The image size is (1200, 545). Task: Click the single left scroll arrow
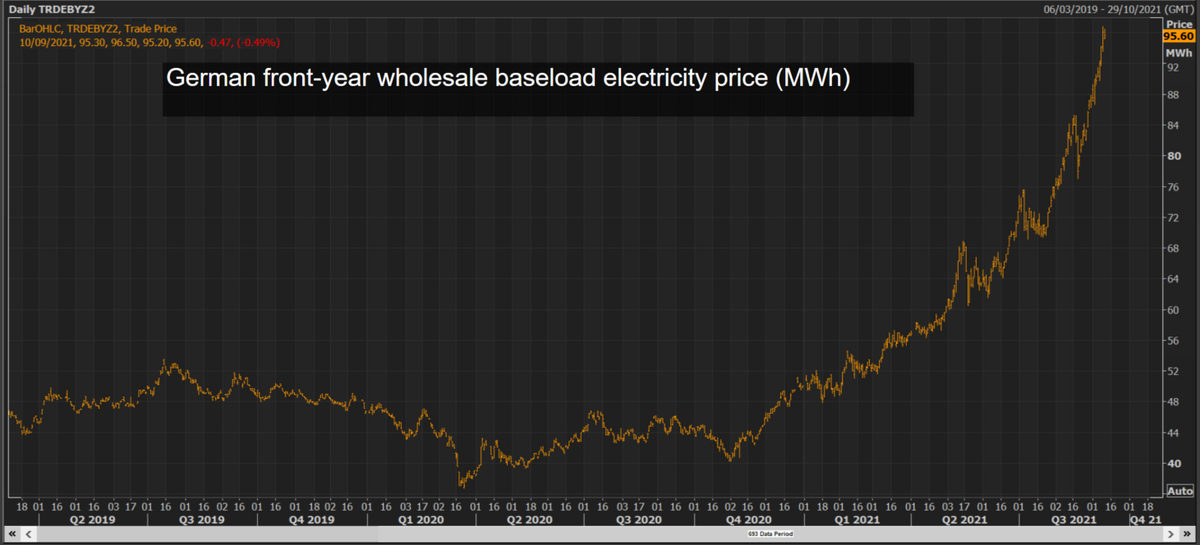coord(27,536)
